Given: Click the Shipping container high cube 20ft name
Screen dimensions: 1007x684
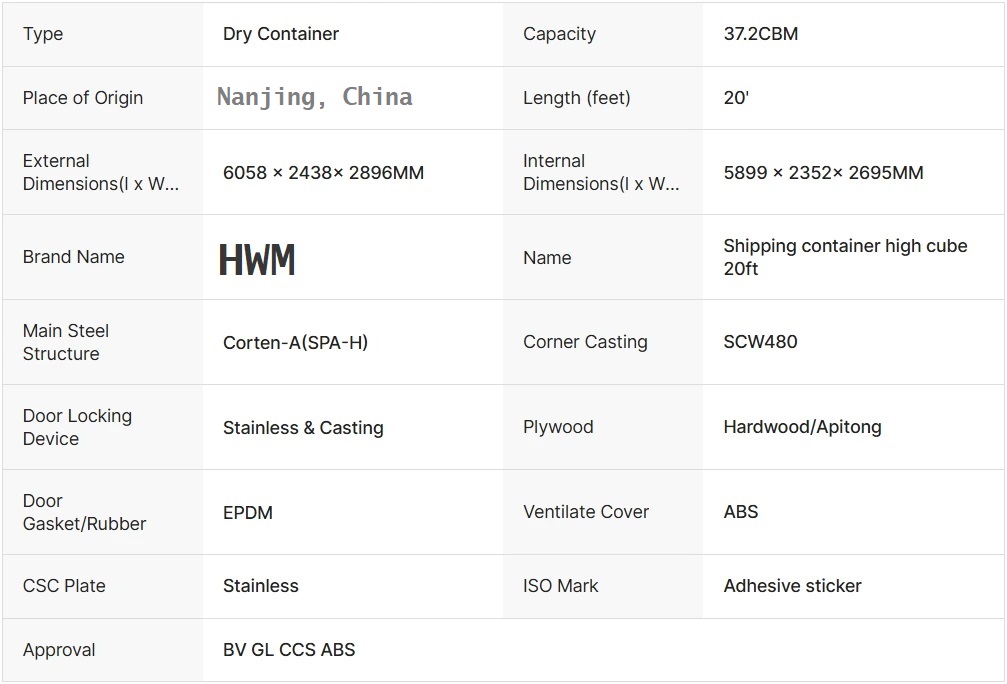Looking at the screenshot, I should pos(845,257).
